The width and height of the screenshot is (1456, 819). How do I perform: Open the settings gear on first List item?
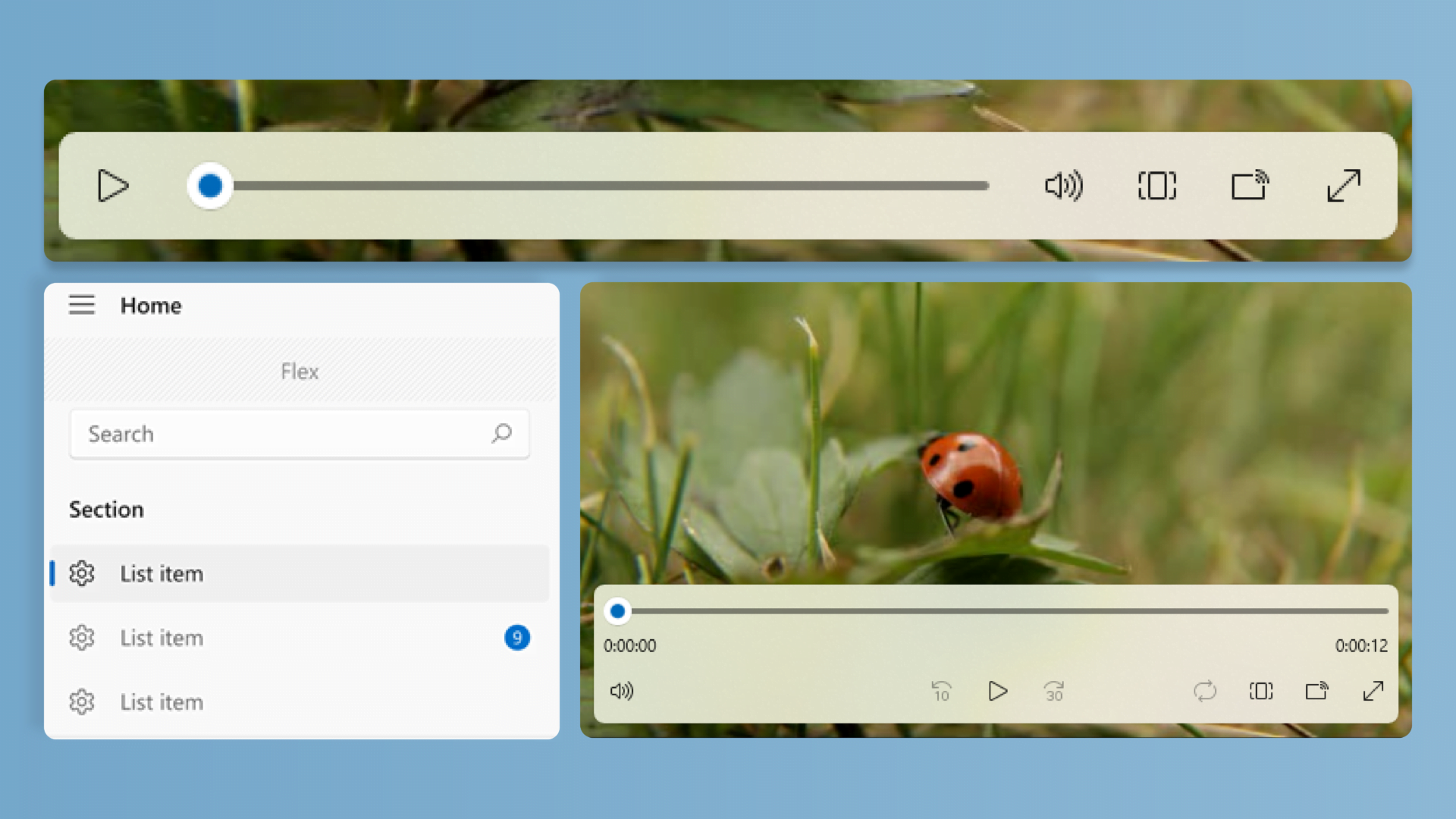pyautogui.click(x=81, y=574)
